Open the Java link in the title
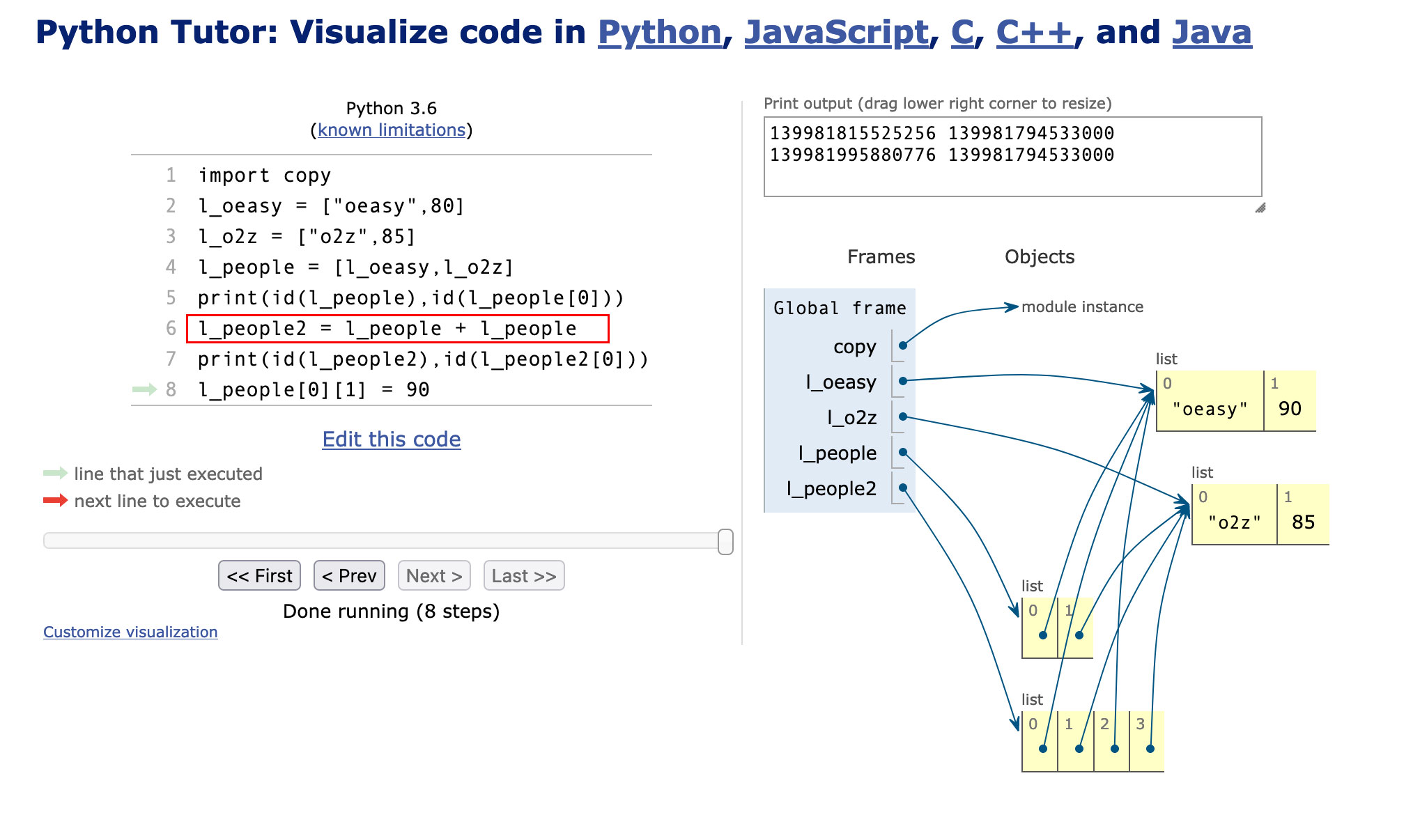 pos(1212,33)
